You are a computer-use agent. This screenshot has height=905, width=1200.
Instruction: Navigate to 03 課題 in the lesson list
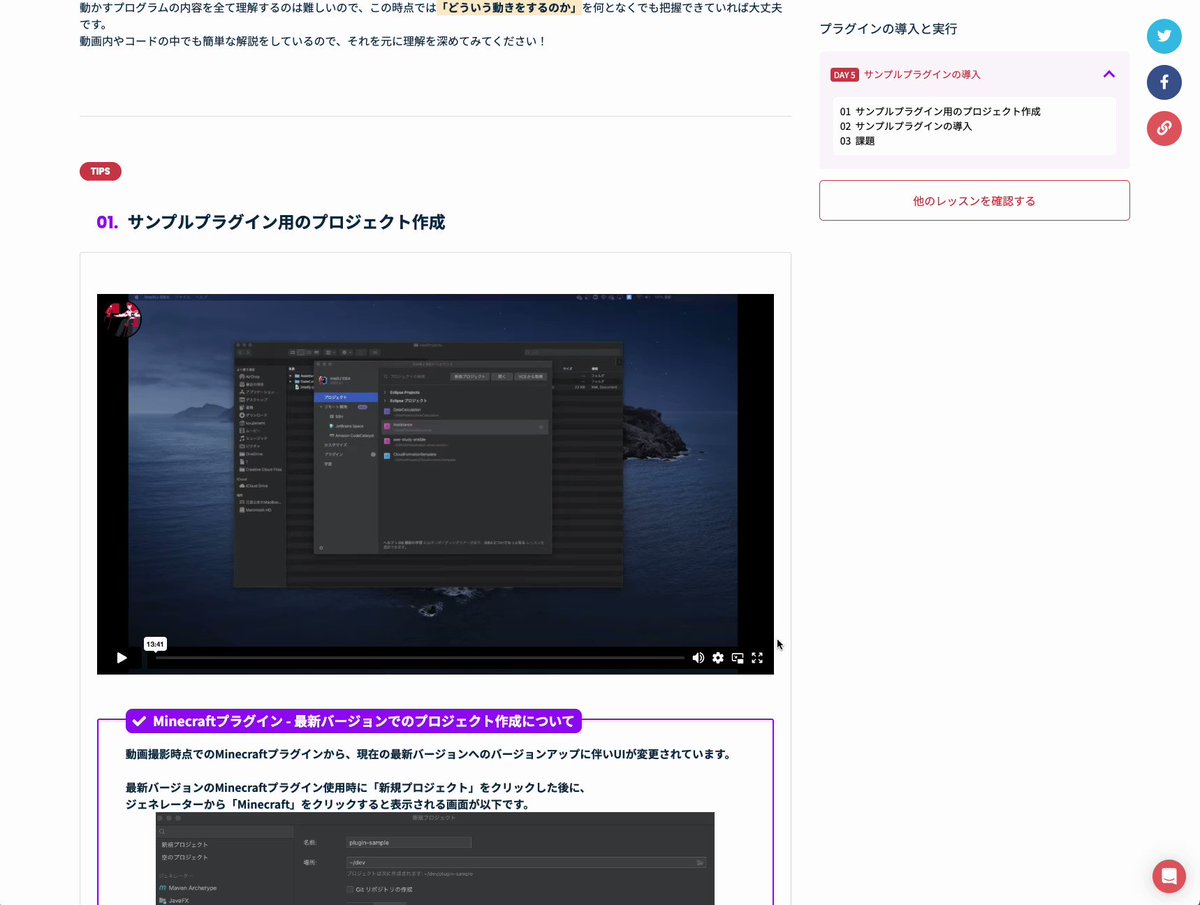(857, 142)
